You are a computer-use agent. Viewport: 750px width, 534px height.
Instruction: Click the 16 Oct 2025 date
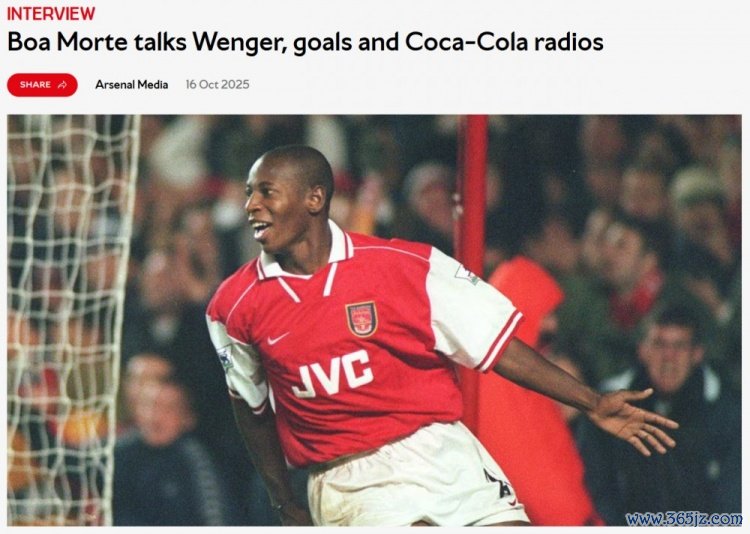click(218, 85)
